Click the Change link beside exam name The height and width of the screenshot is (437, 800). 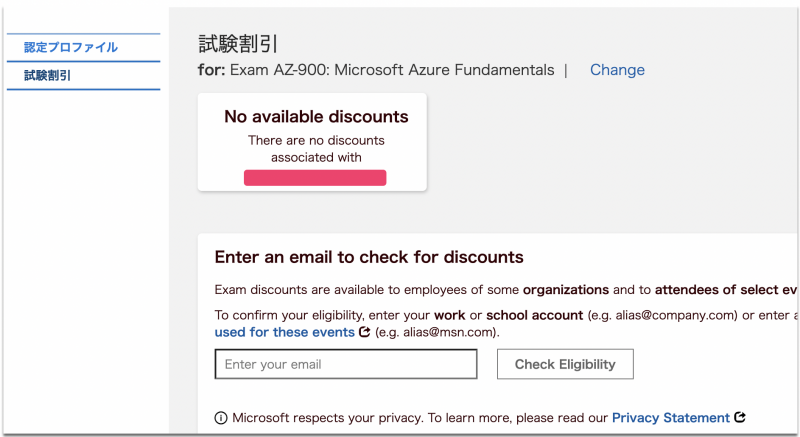(x=617, y=70)
